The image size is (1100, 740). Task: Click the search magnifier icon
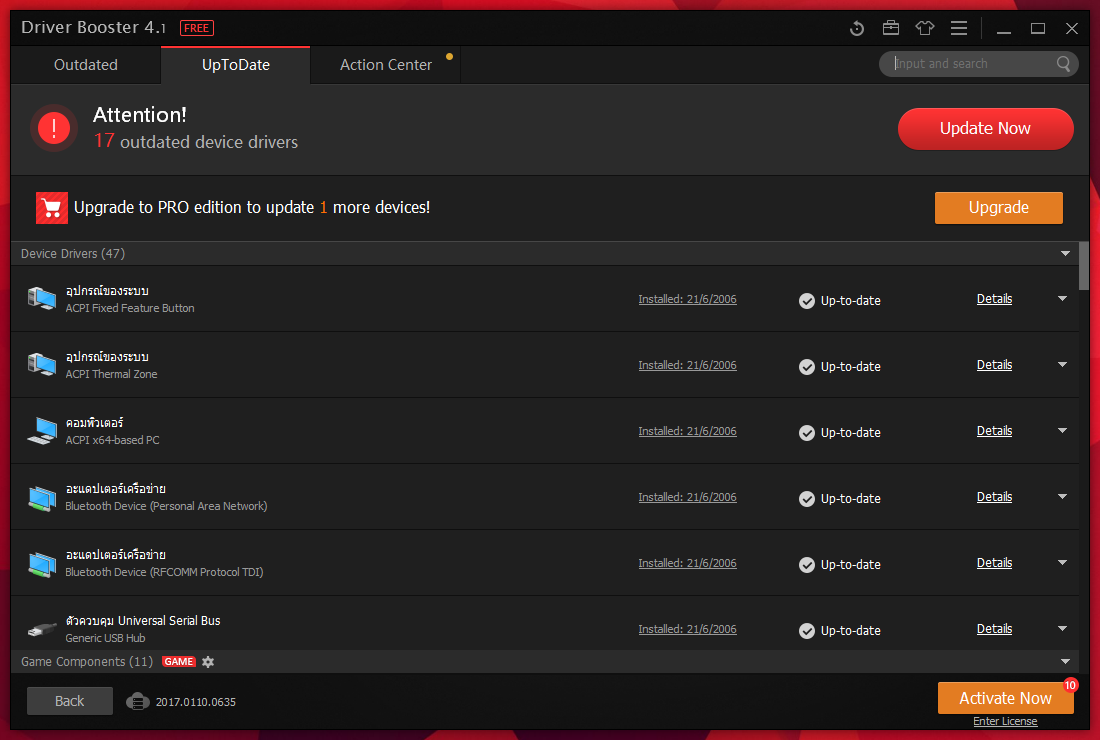(x=1064, y=64)
